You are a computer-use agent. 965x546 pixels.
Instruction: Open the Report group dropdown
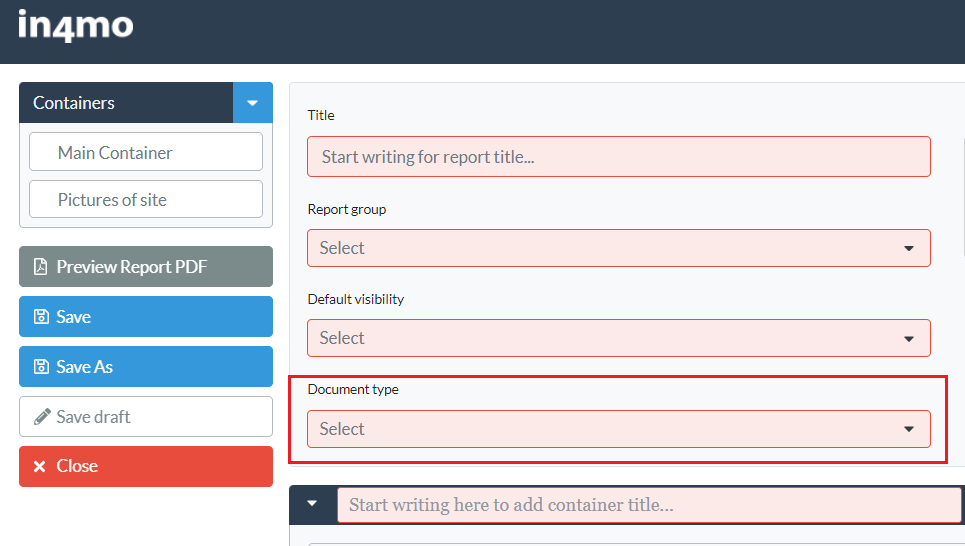(x=618, y=248)
